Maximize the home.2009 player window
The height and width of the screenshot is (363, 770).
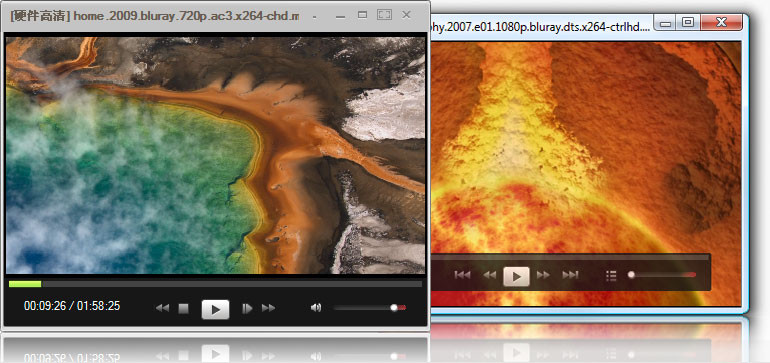tap(362, 15)
